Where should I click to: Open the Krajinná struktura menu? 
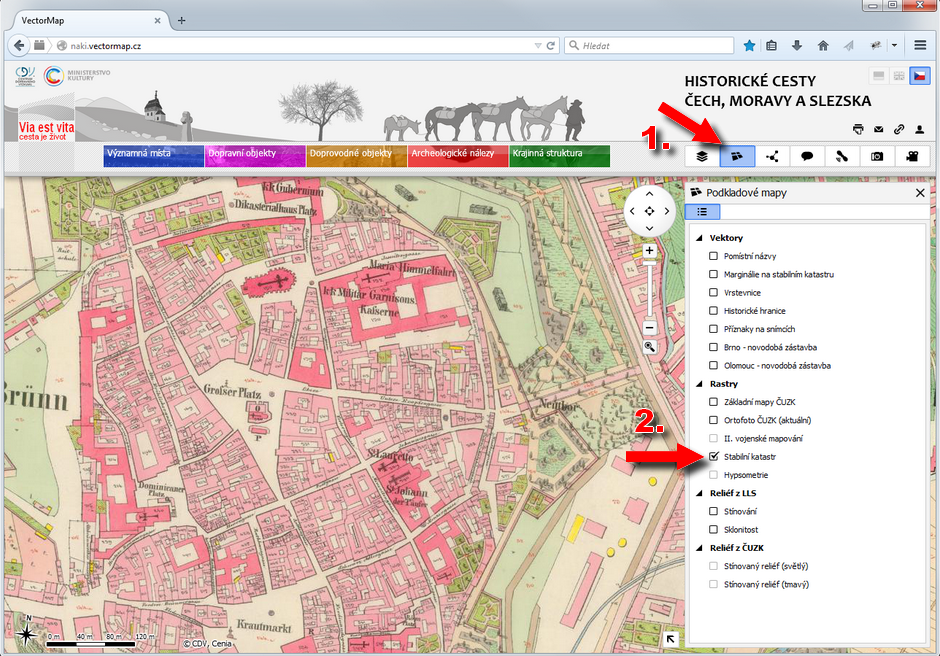pos(559,156)
